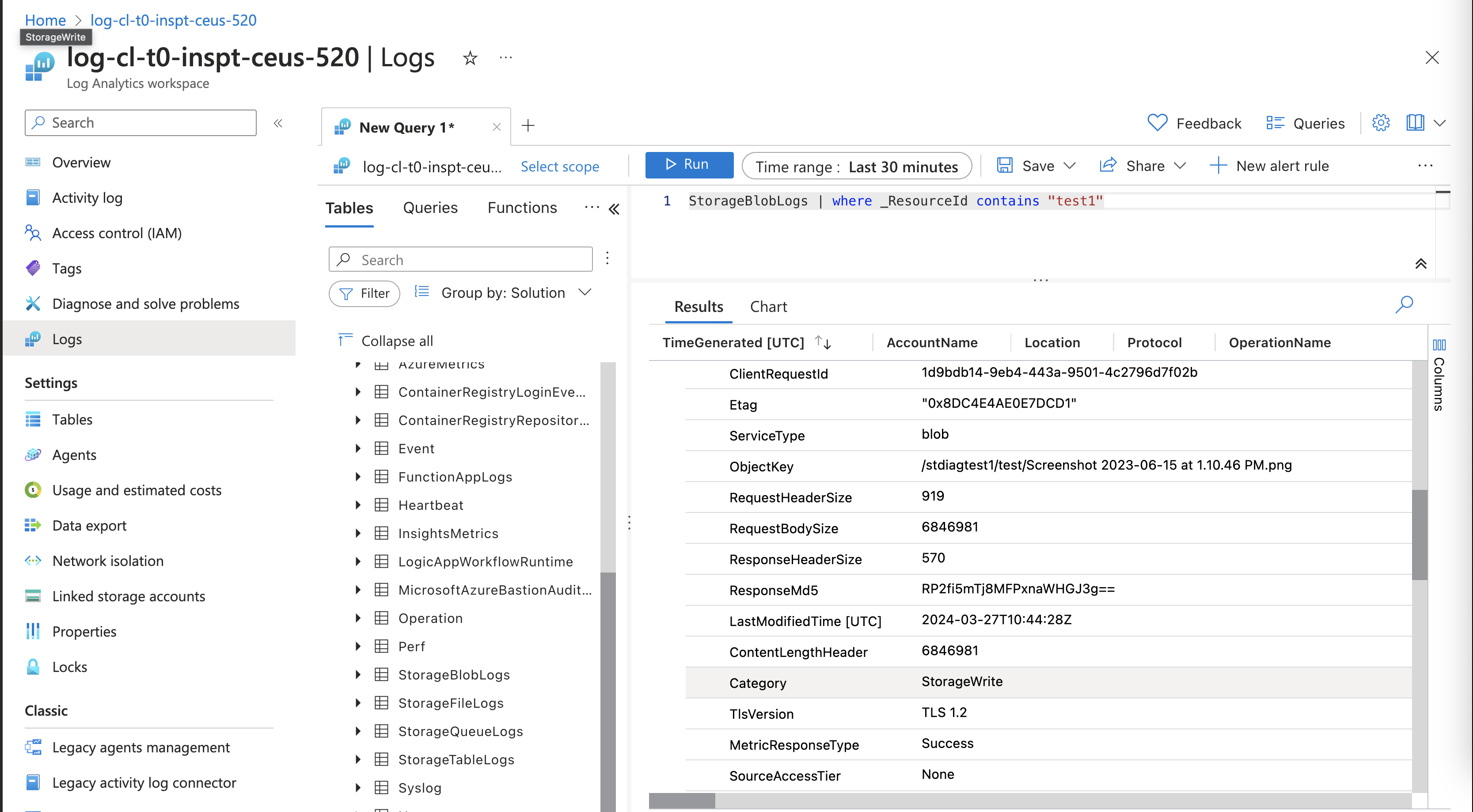Image resolution: width=1473 pixels, height=812 pixels.
Task: Switch to the Chart tab
Action: point(768,307)
